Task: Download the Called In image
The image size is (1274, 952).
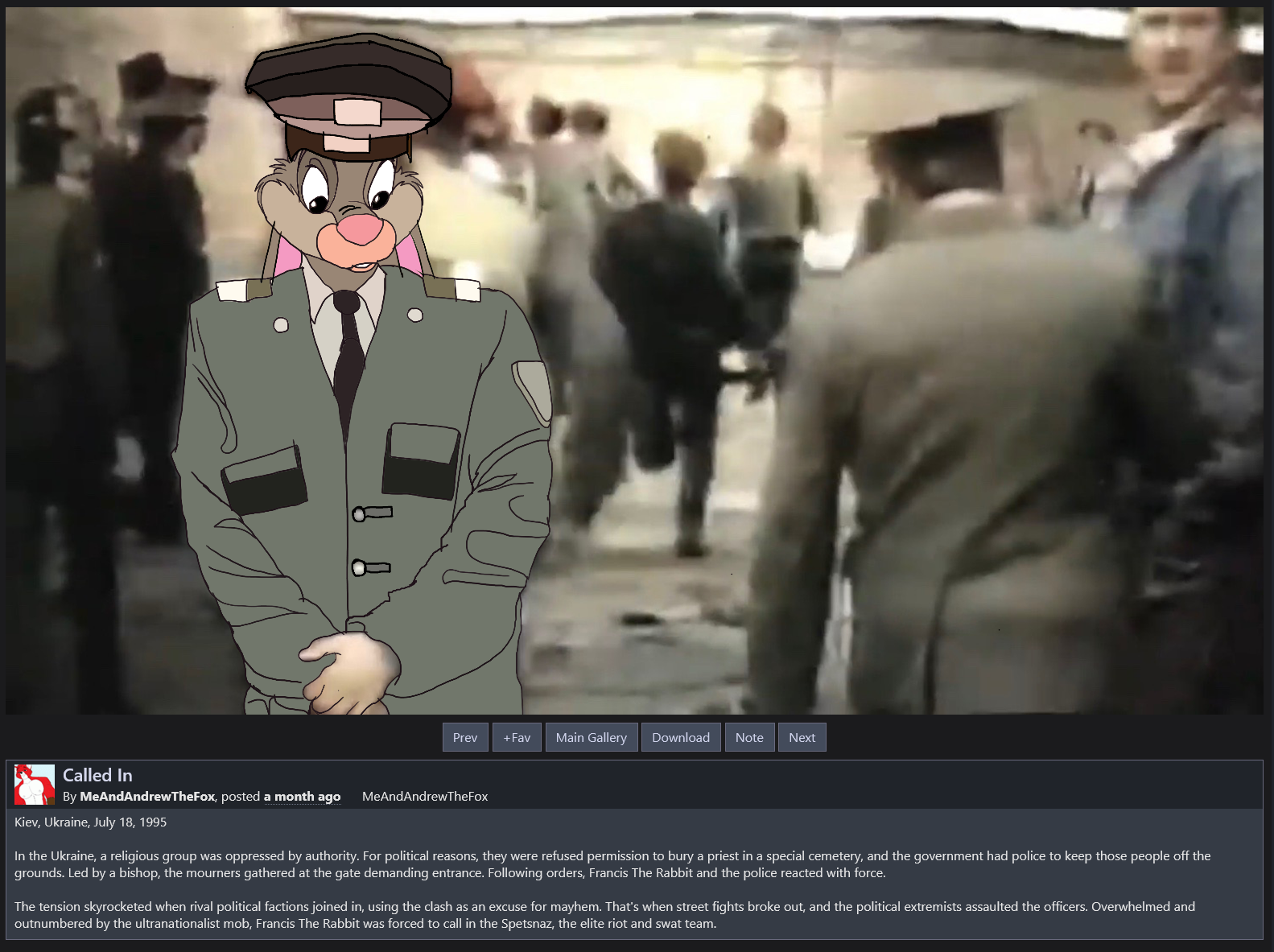Action: (681, 737)
